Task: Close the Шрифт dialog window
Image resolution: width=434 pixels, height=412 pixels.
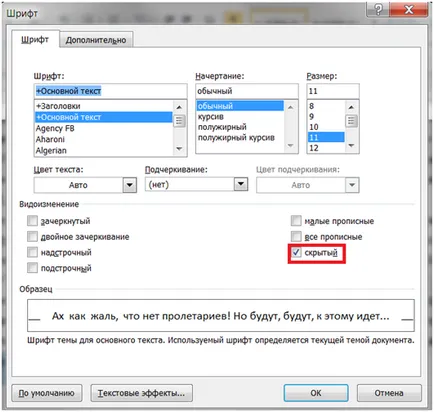Action: pos(409,10)
